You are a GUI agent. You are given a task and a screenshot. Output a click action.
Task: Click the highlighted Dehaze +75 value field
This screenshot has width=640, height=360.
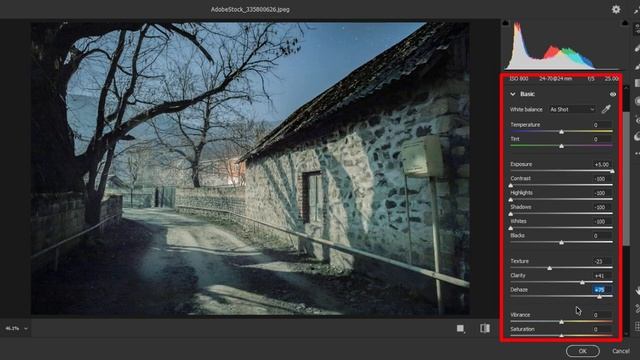coord(602,290)
